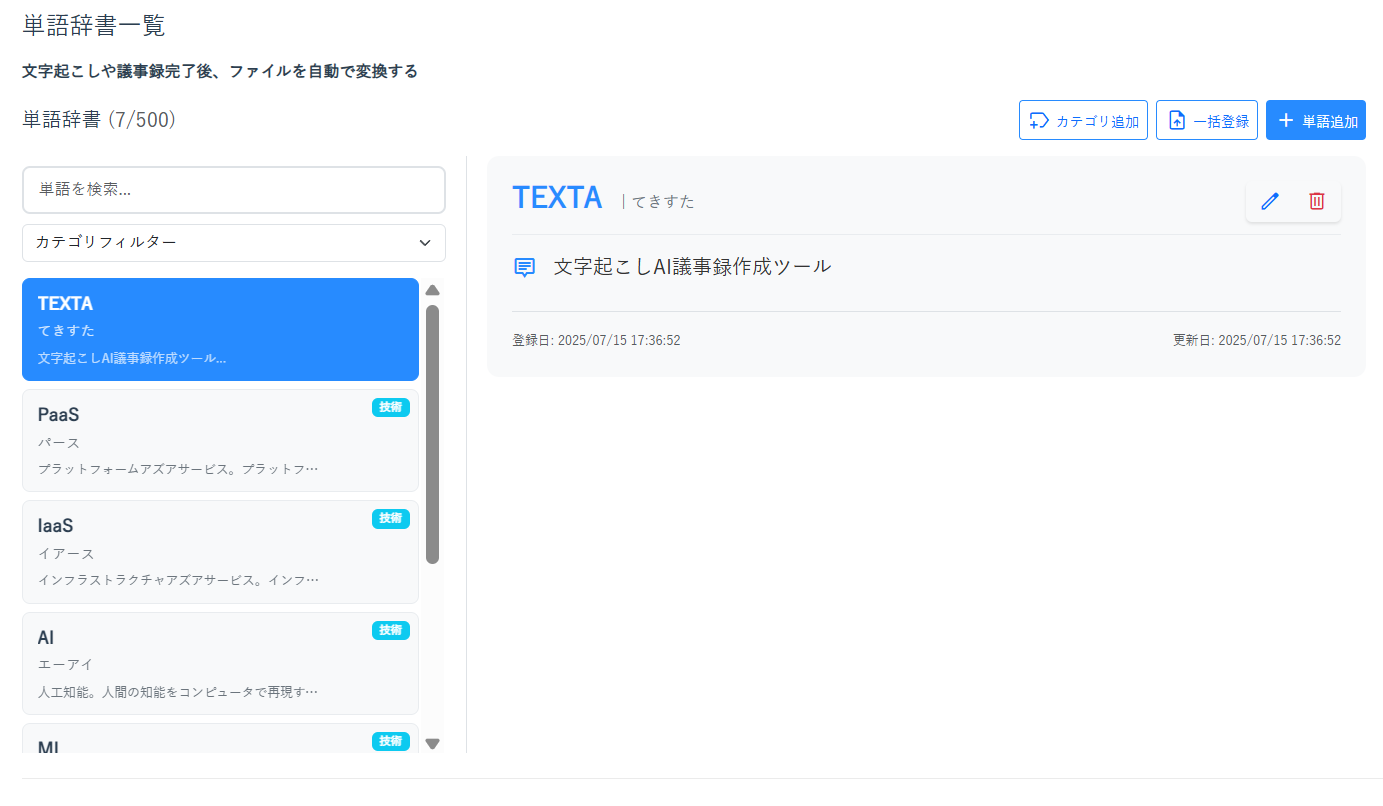Focus the 単語を検索 search field
Image resolution: width=1383 pixels, height=806 pixels.
pos(234,189)
